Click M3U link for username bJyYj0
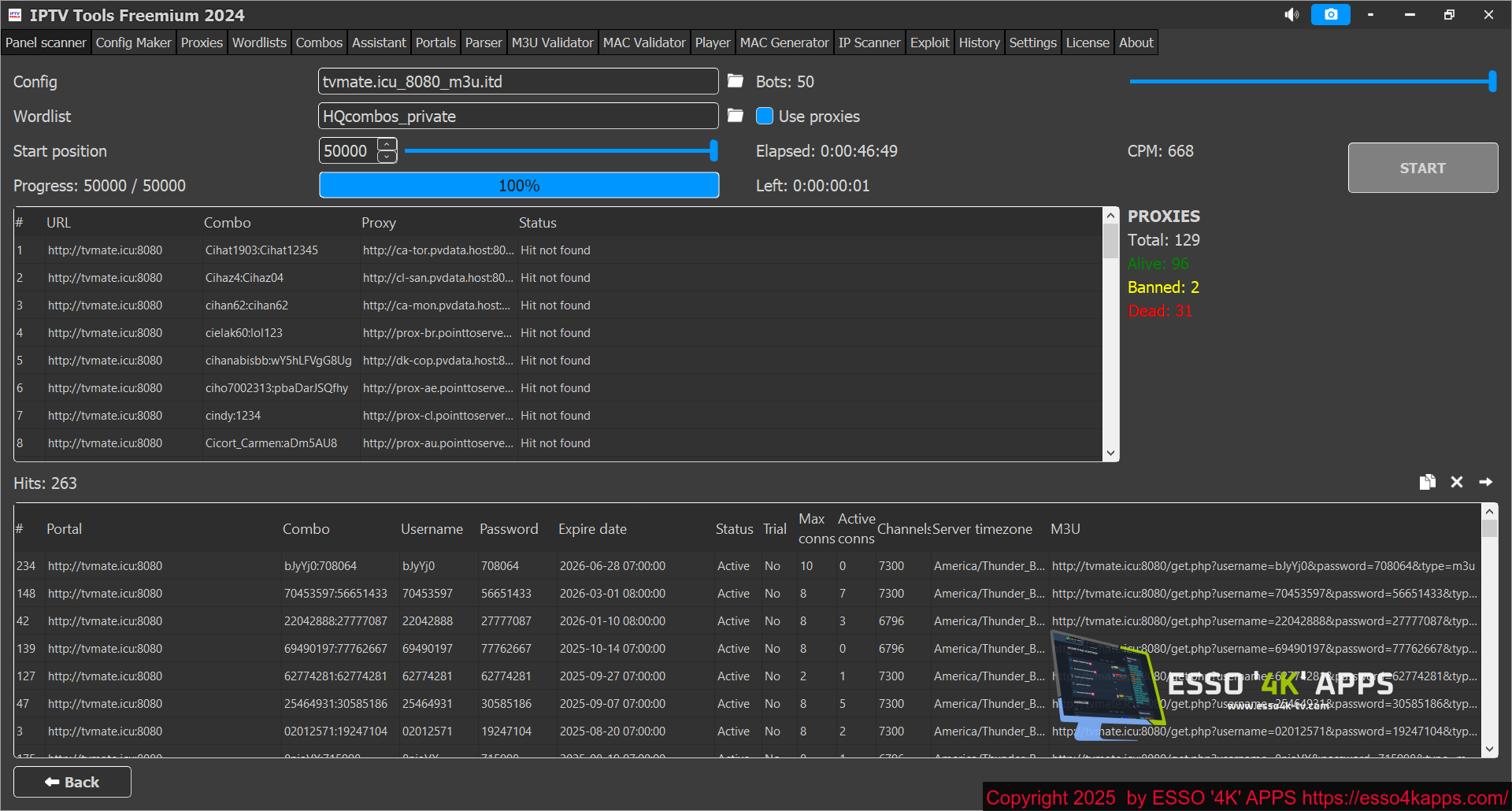The height and width of the screenshot is (811, 1512). click(1263, 566)
